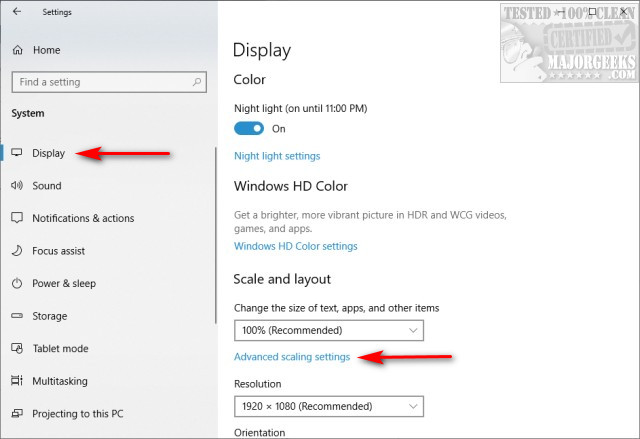This screenshot has width=640, height=439.
Task: Click the Notifications & actions icon
Action: tap(17, 218)
